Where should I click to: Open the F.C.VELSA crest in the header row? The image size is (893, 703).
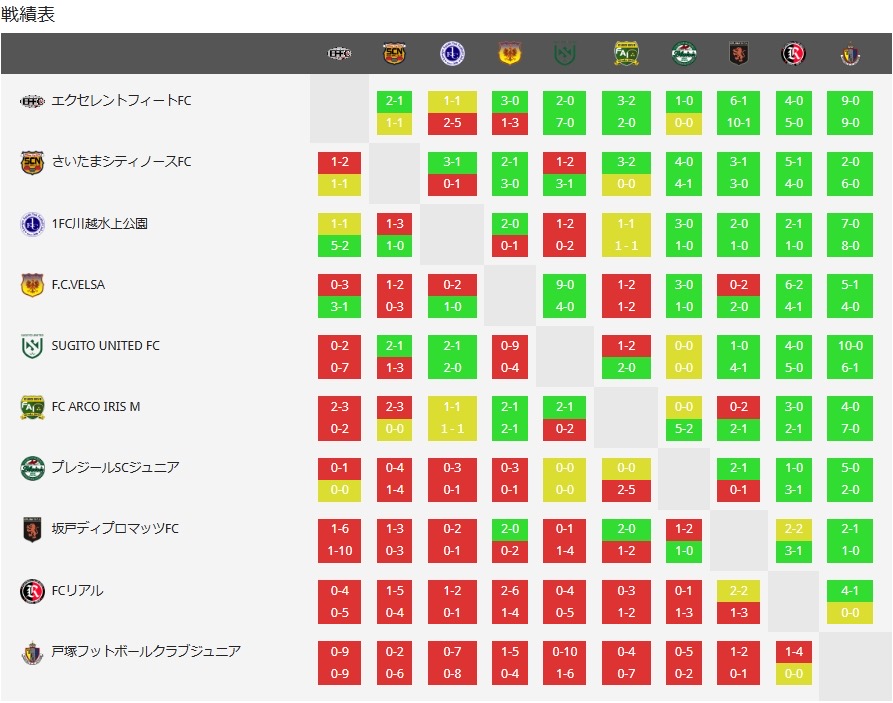510,54
